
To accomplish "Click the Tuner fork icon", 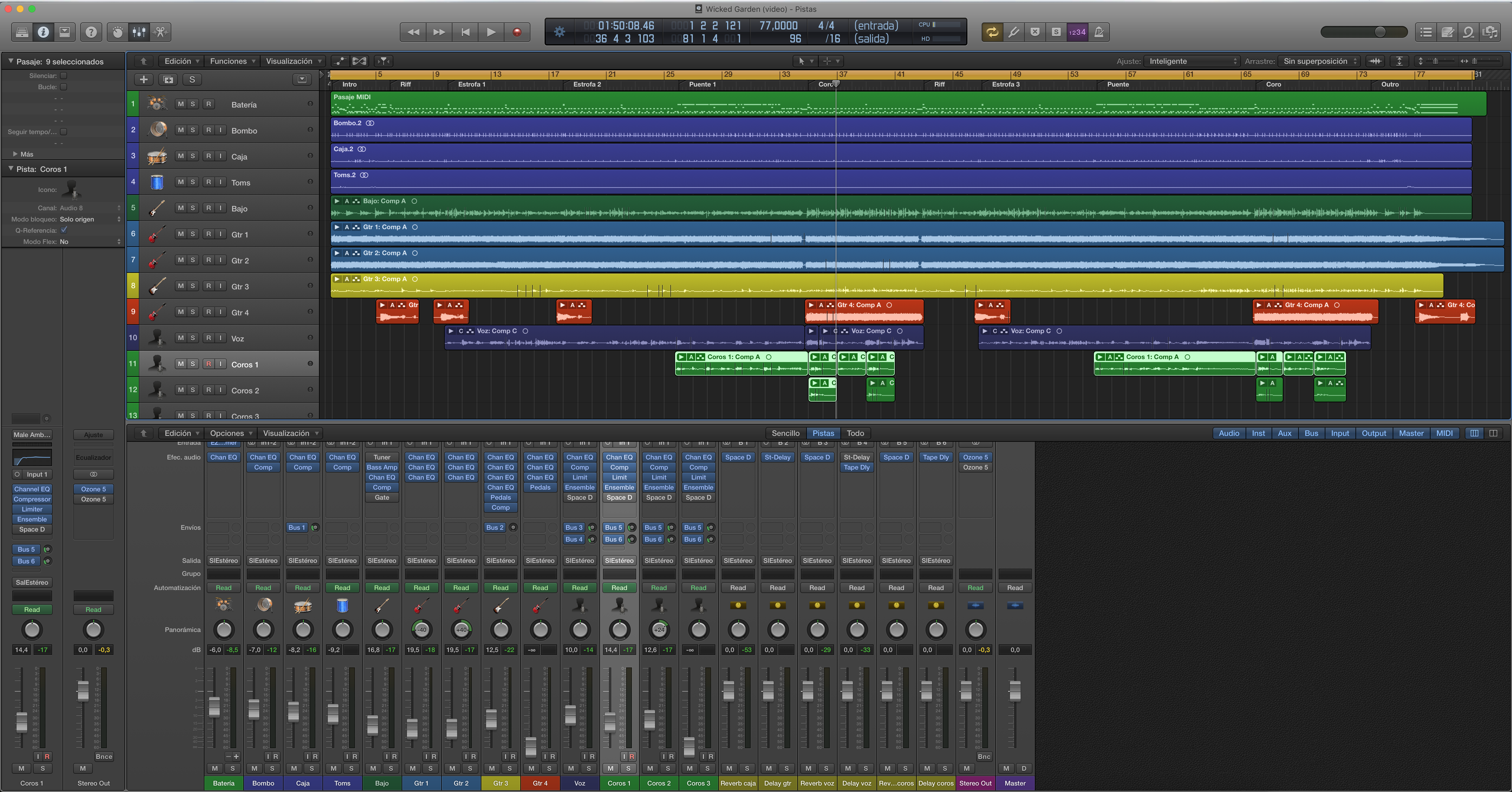I will click(1014, 32).
